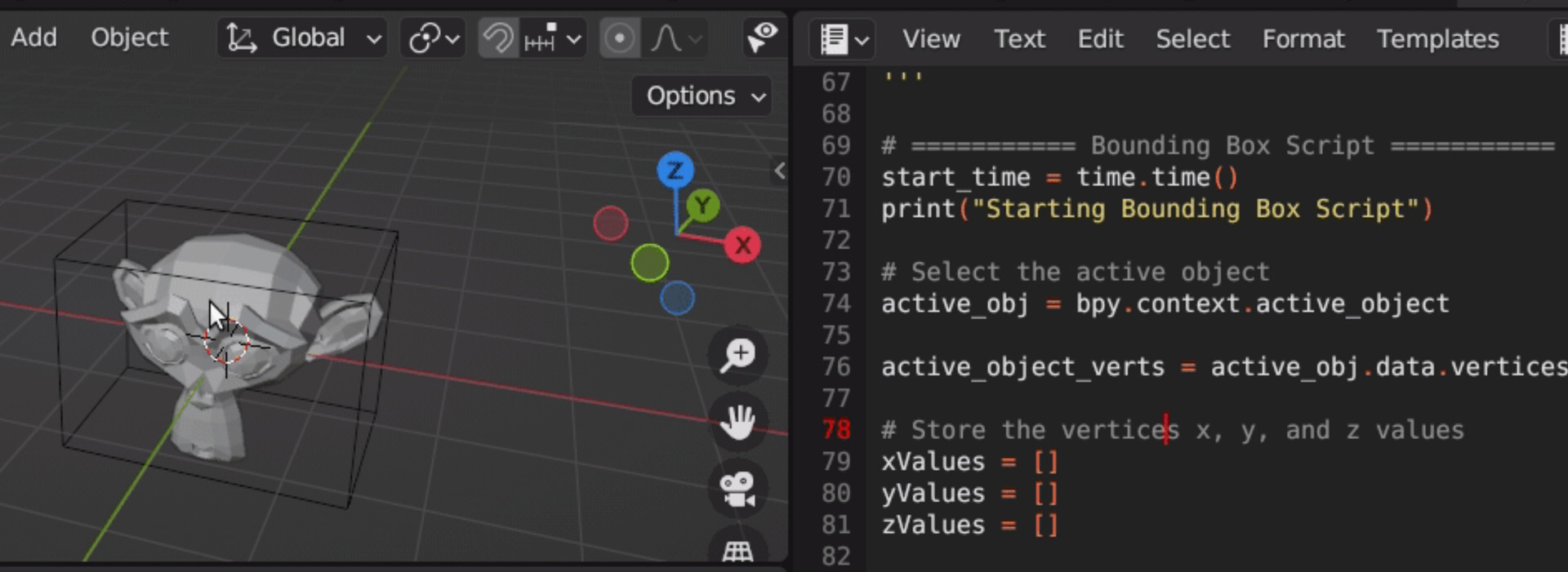The image size is (1568, 572).
Task: Toggle proportional editing button
Action: tap(620, 38)
